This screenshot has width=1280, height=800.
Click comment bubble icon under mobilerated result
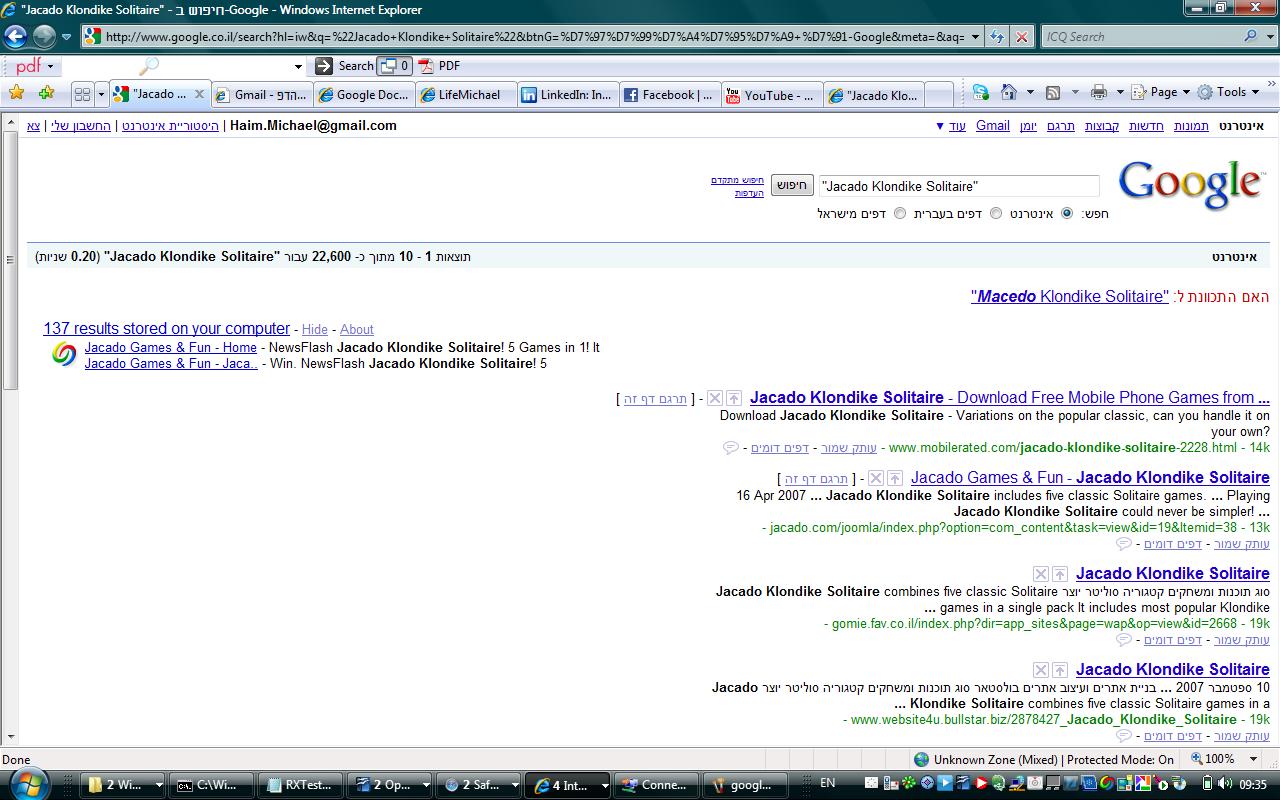(x=731, y=447)
